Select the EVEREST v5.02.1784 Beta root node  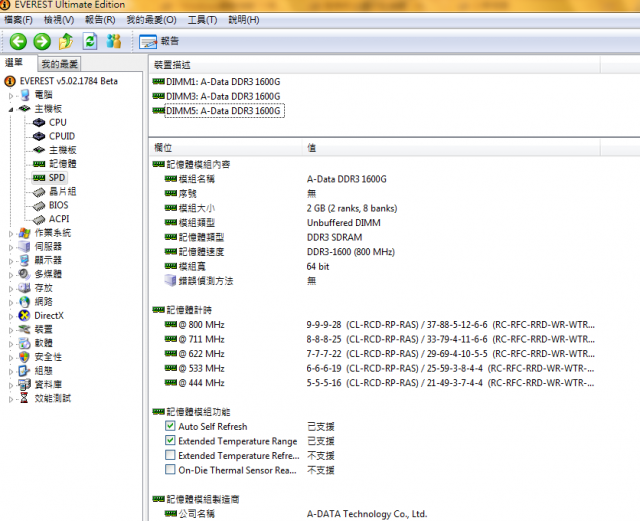pyautogui.click(x=69, y=81)
